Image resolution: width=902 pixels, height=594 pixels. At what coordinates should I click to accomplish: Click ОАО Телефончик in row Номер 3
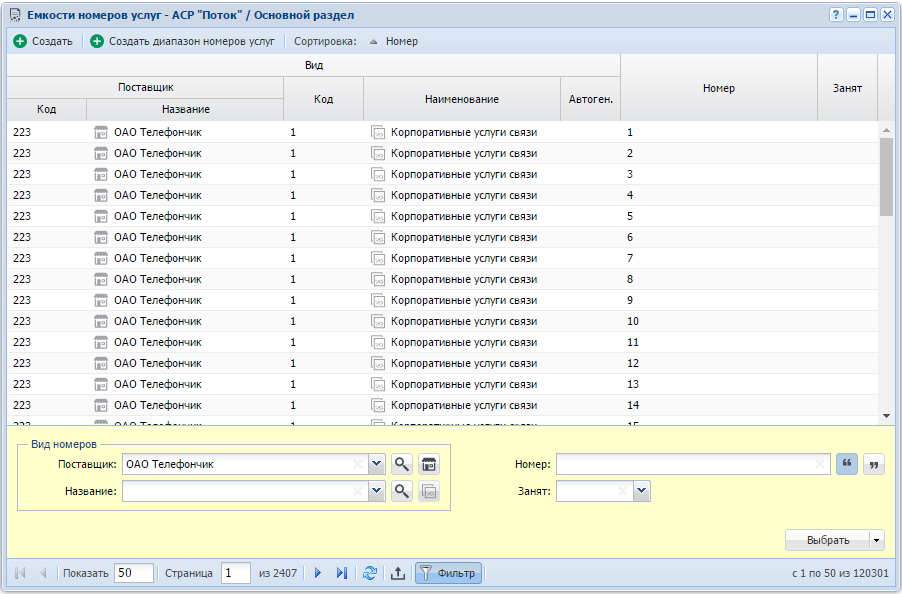158,174
